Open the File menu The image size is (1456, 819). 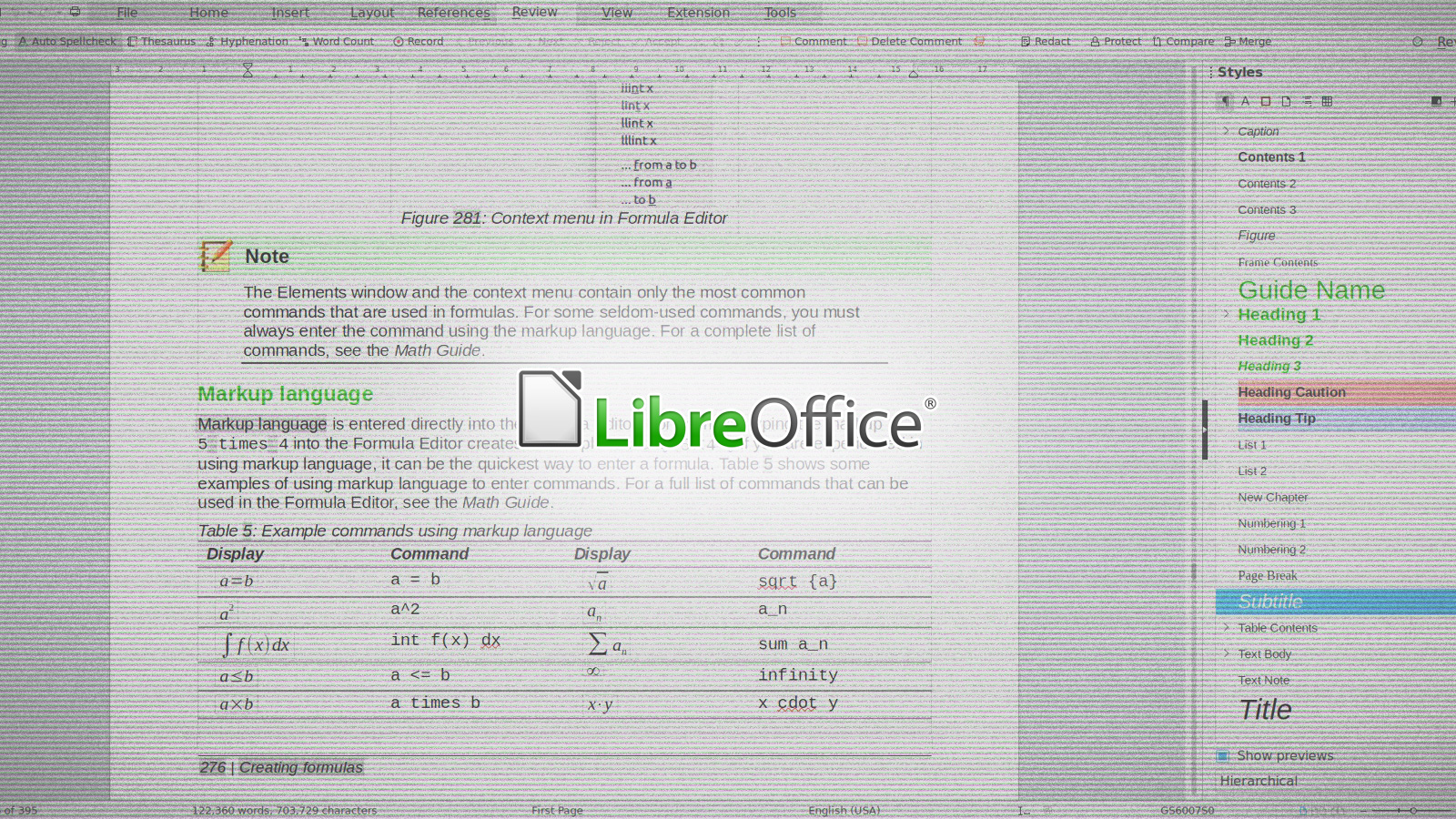pyautogui.click(x=127, y=13)
